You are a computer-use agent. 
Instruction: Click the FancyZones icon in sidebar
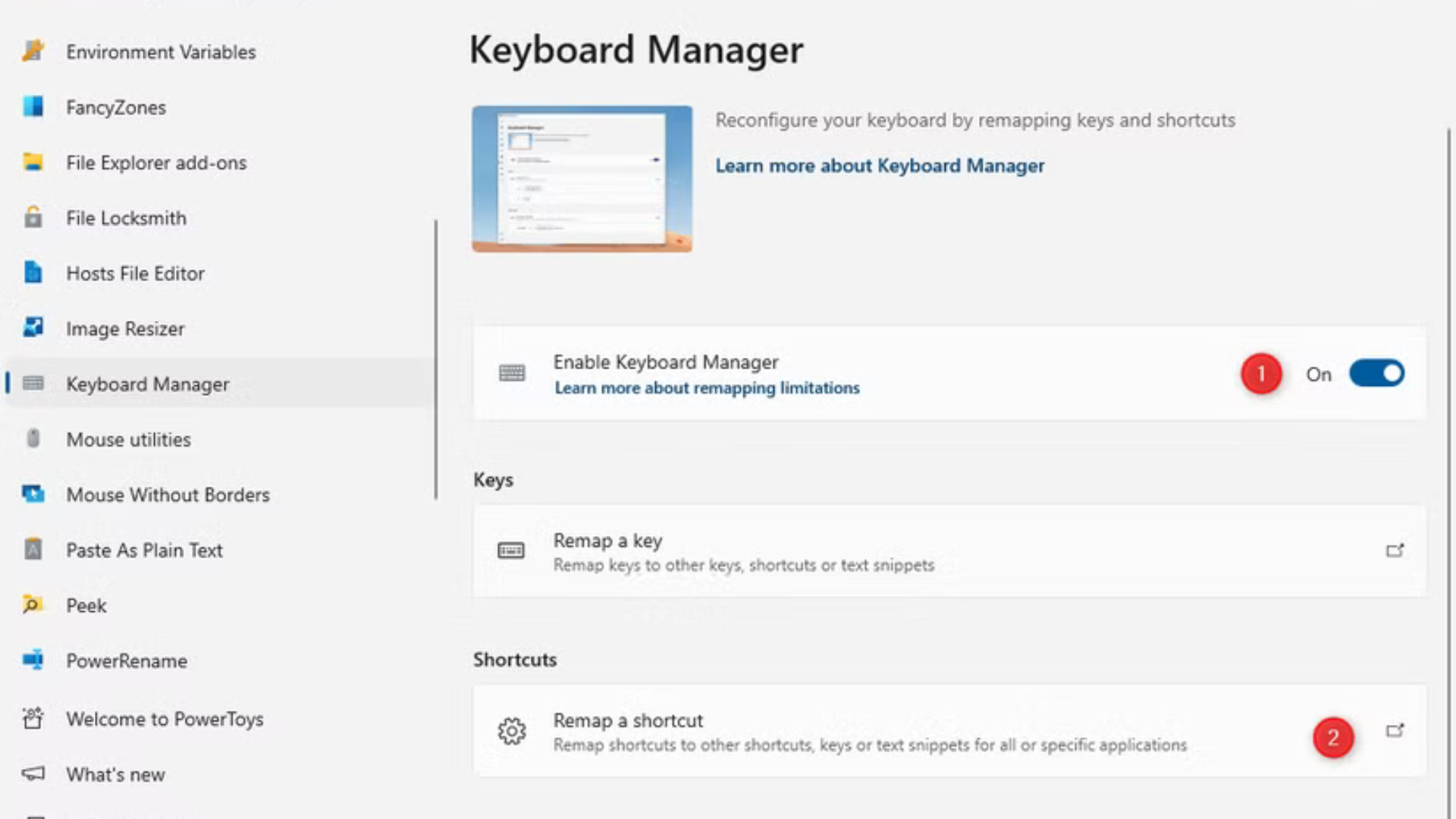[33, 107]
